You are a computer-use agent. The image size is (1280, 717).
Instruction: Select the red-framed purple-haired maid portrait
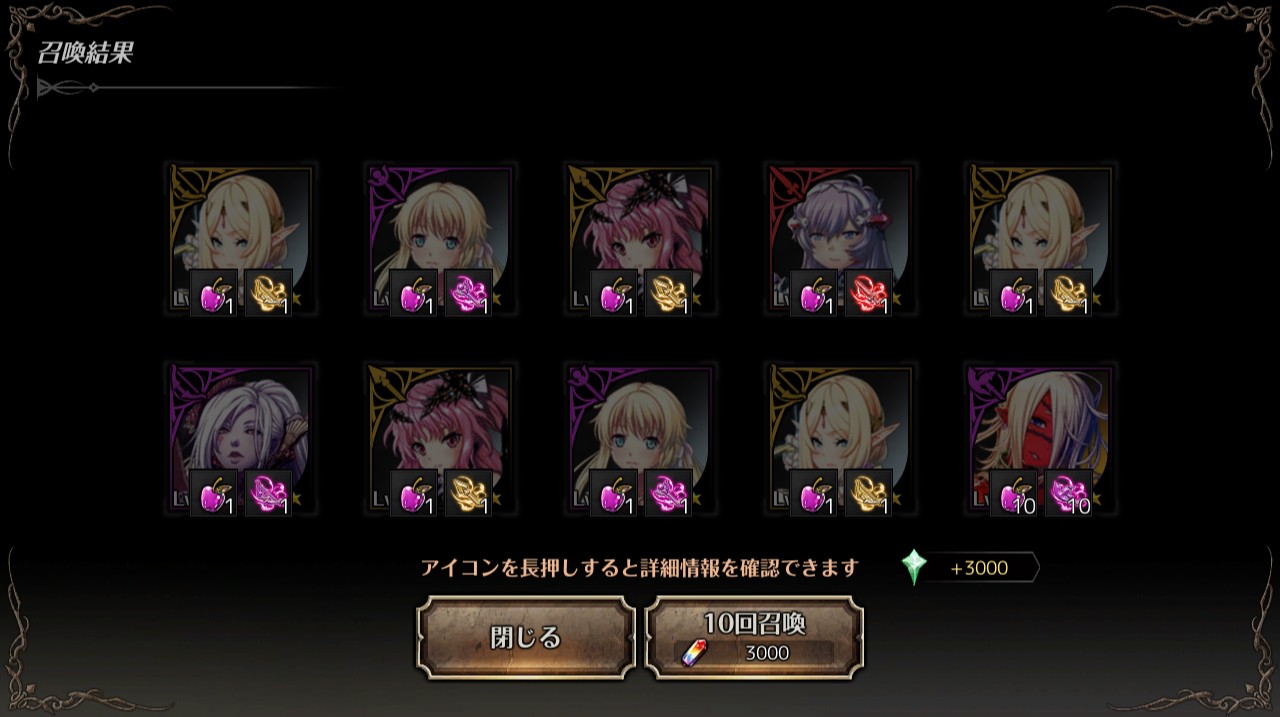click(840, 238)
